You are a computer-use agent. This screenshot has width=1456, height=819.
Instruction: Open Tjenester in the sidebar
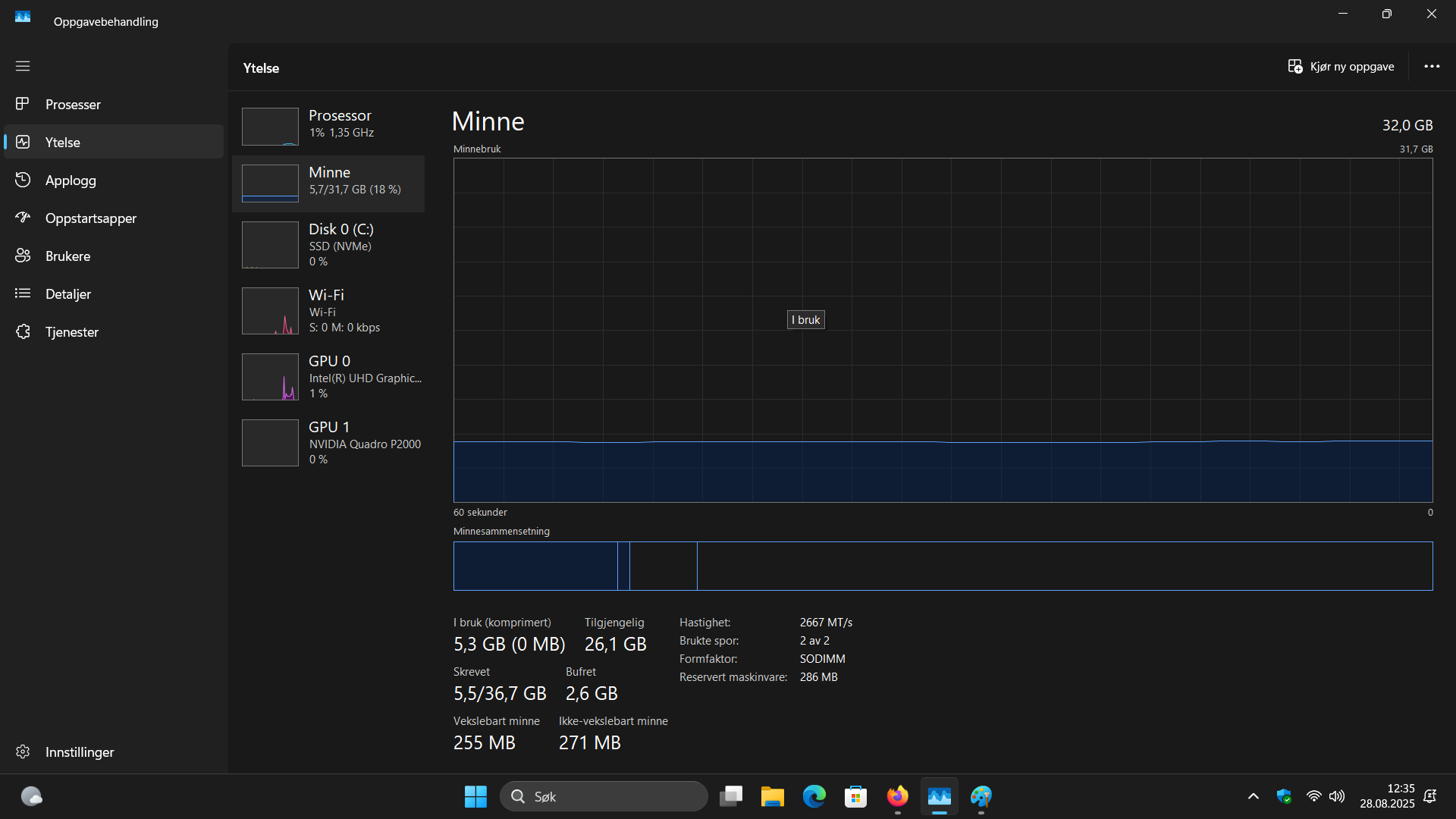[x=114, y=331]
